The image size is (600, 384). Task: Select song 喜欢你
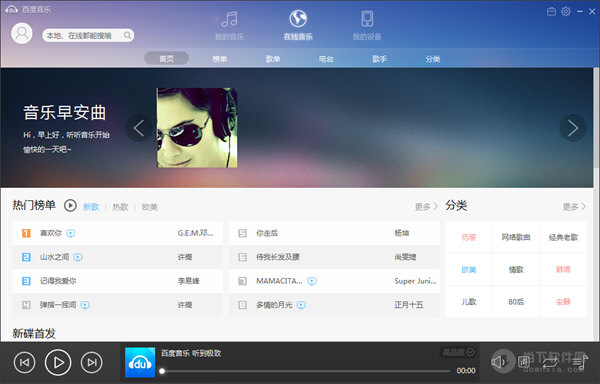[51, 233]
